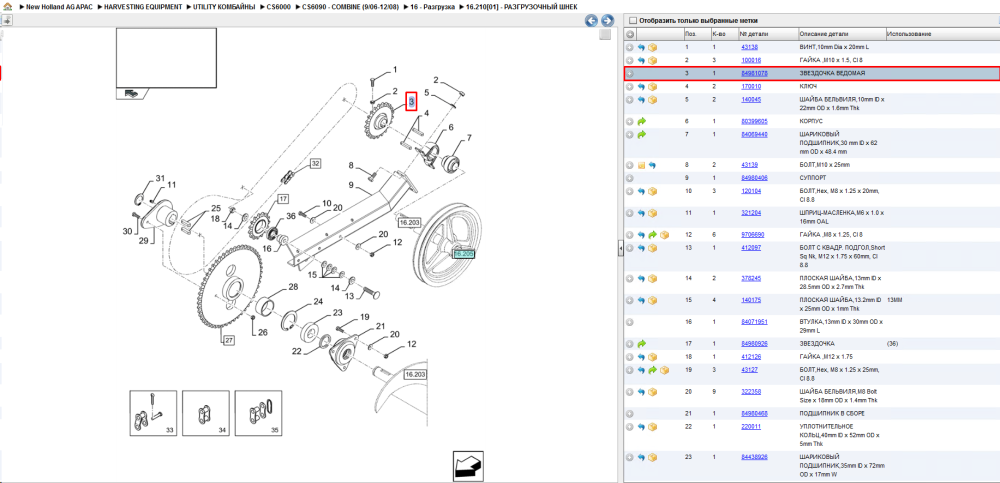This screenshot has height=483, width=1000.
Task: Expand all rows via header plus button
Action: tap(629, 34)
